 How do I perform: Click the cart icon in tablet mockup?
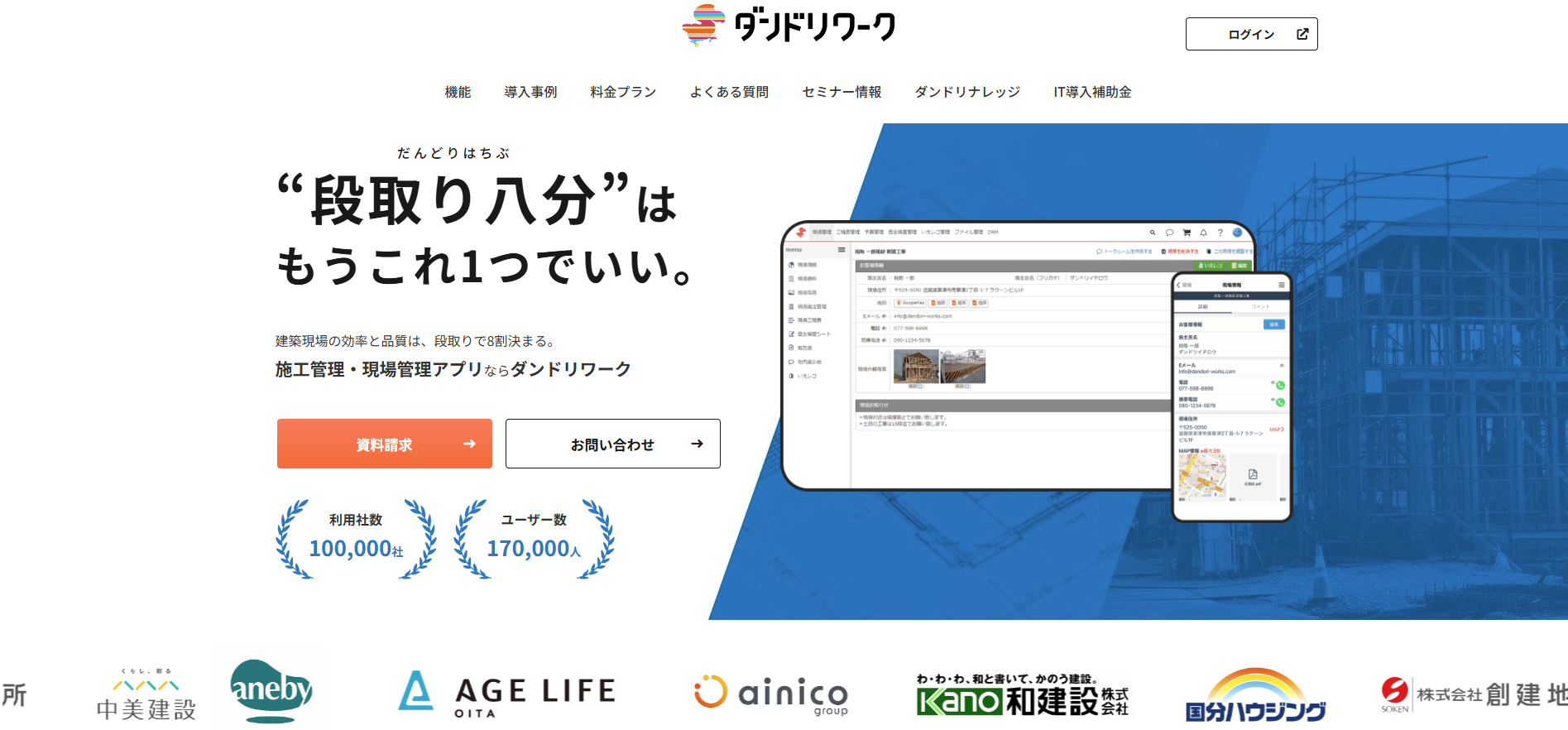point(1187,233)
